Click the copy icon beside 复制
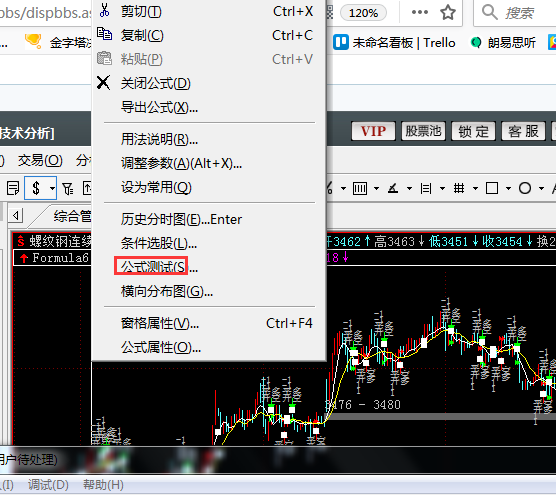Viewport: 556px width, 495px height. click(x=104, y=34)
